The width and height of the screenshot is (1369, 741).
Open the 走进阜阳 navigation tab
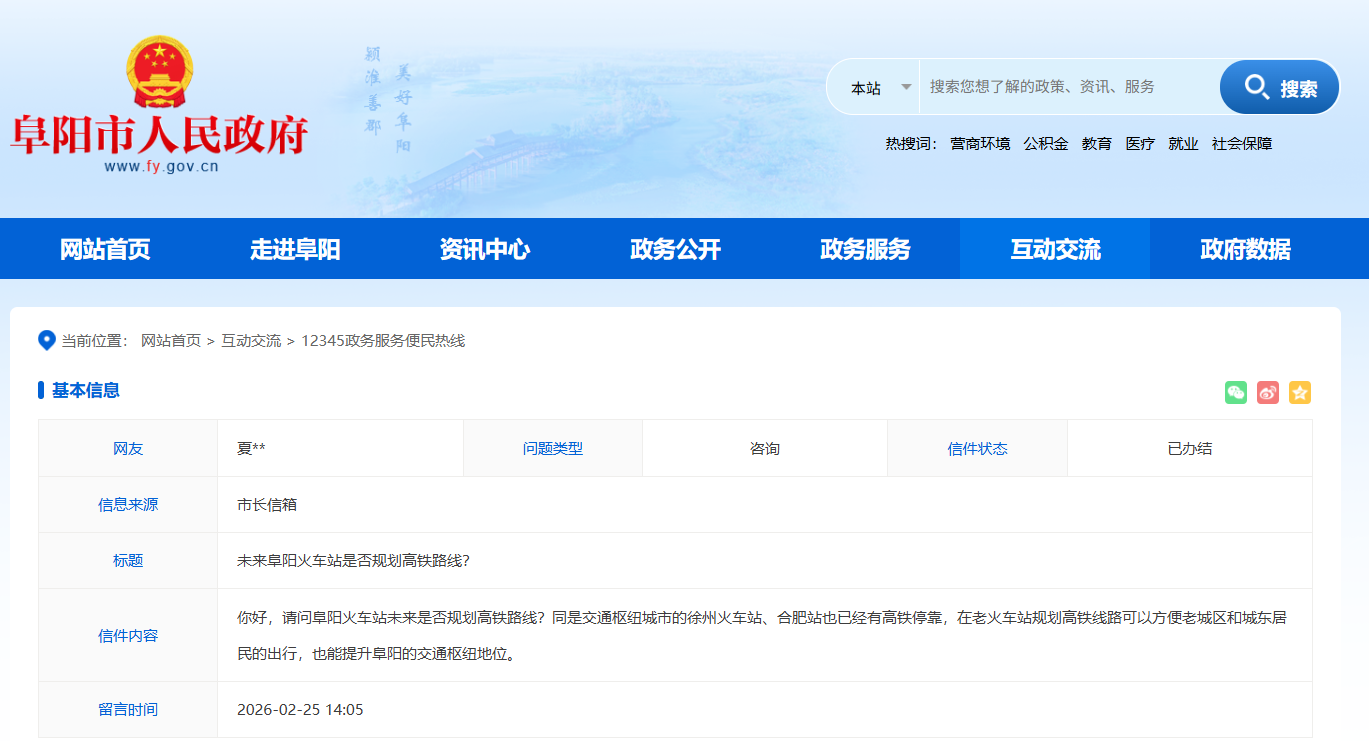[295, 249]
